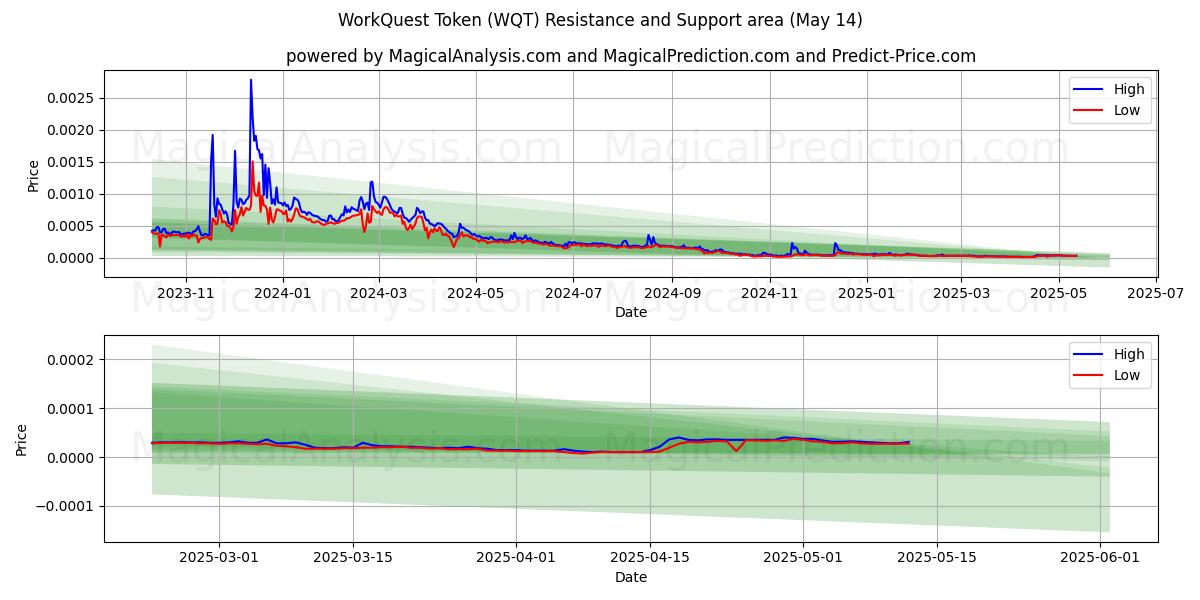
Task: Click the '0.0002' price tick label
Action: tap(72, 360)
